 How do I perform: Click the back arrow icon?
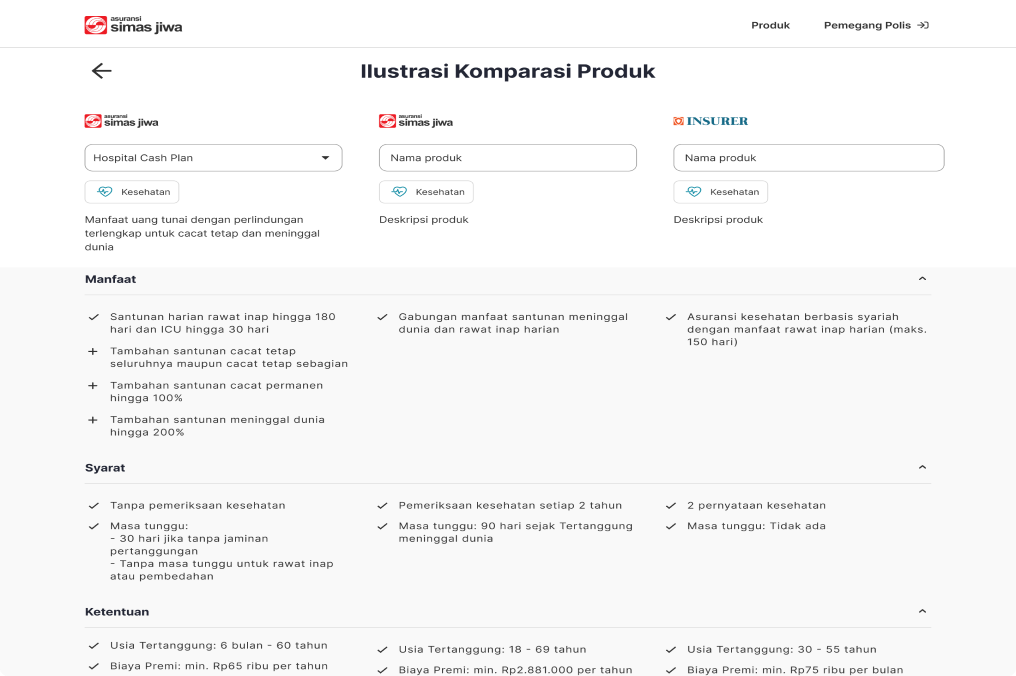point(102,71)
